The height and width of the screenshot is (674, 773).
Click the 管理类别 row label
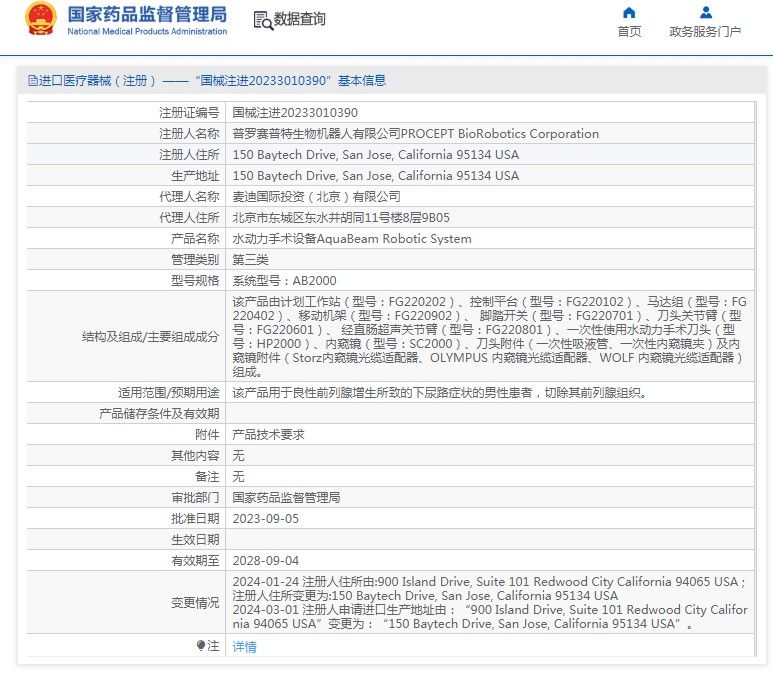195,259
